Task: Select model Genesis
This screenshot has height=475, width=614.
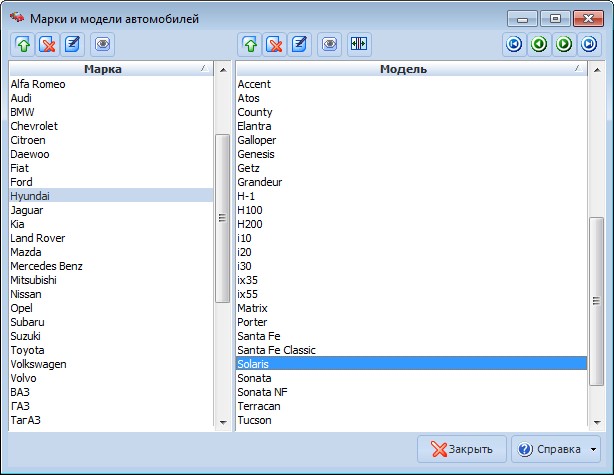Action: [411, 154]
